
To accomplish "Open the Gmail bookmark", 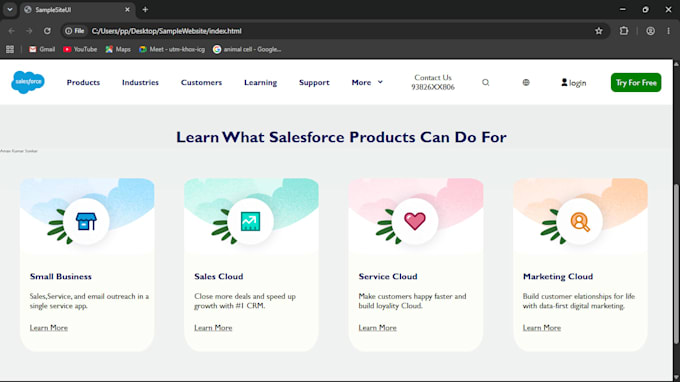I will [42, 49].
